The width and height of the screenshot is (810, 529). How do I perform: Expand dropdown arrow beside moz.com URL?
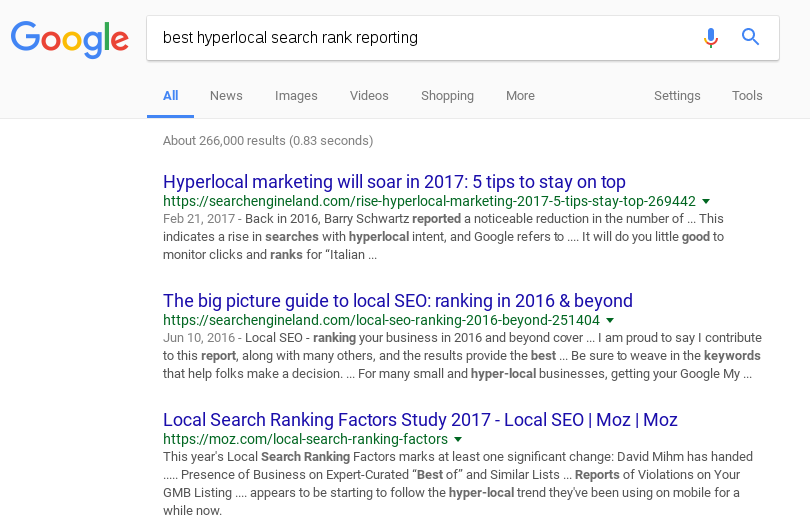click(x=458, y=440)
